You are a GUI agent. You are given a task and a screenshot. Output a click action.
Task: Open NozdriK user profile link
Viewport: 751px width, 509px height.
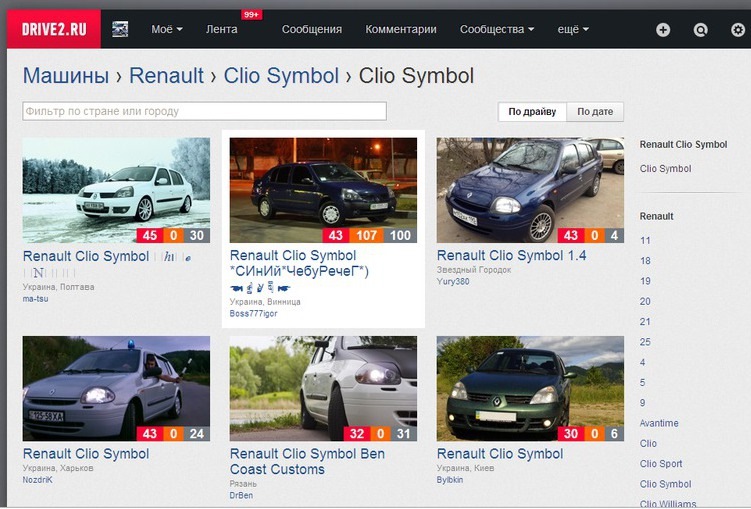(x=38, y=480)
